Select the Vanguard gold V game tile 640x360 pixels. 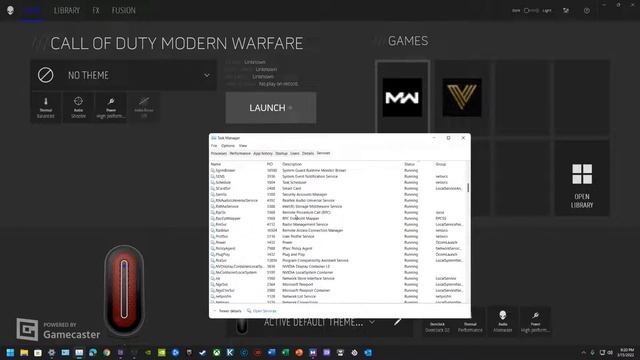tap(462, 98)
